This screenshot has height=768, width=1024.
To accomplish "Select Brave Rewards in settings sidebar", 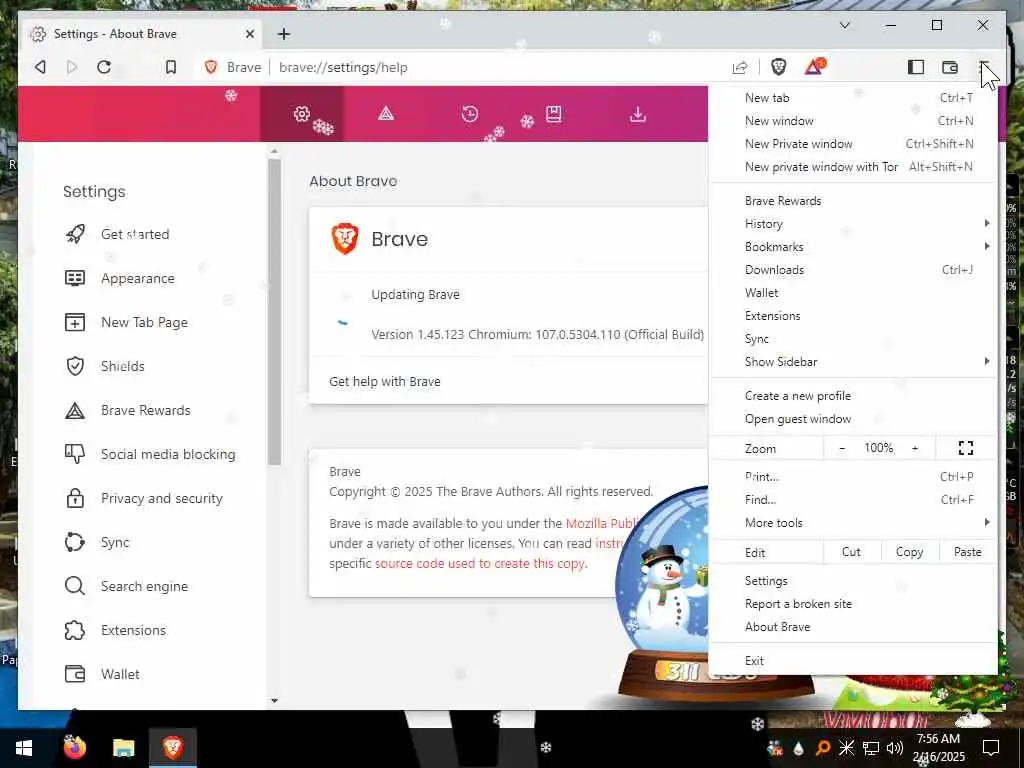I will coord(146,410).
